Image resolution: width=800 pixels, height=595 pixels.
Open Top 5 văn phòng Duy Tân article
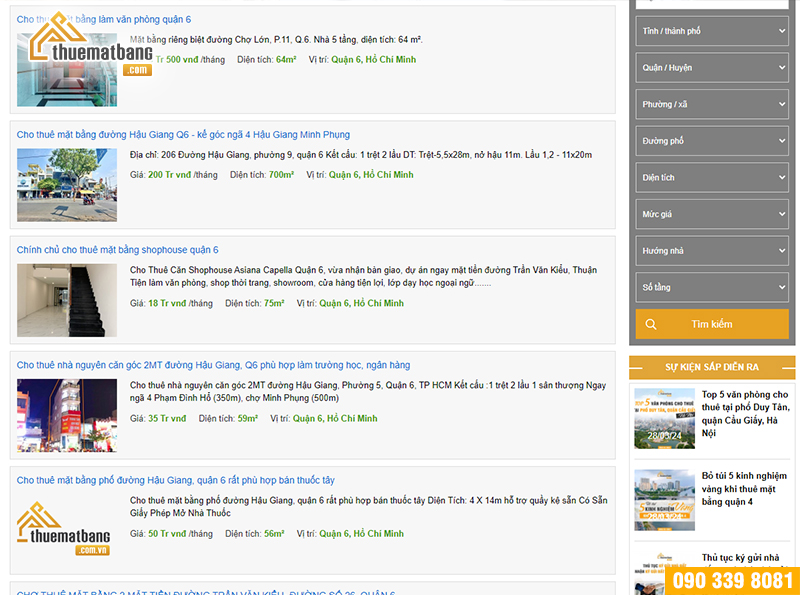pyautogui.click(x=745, y=414)
